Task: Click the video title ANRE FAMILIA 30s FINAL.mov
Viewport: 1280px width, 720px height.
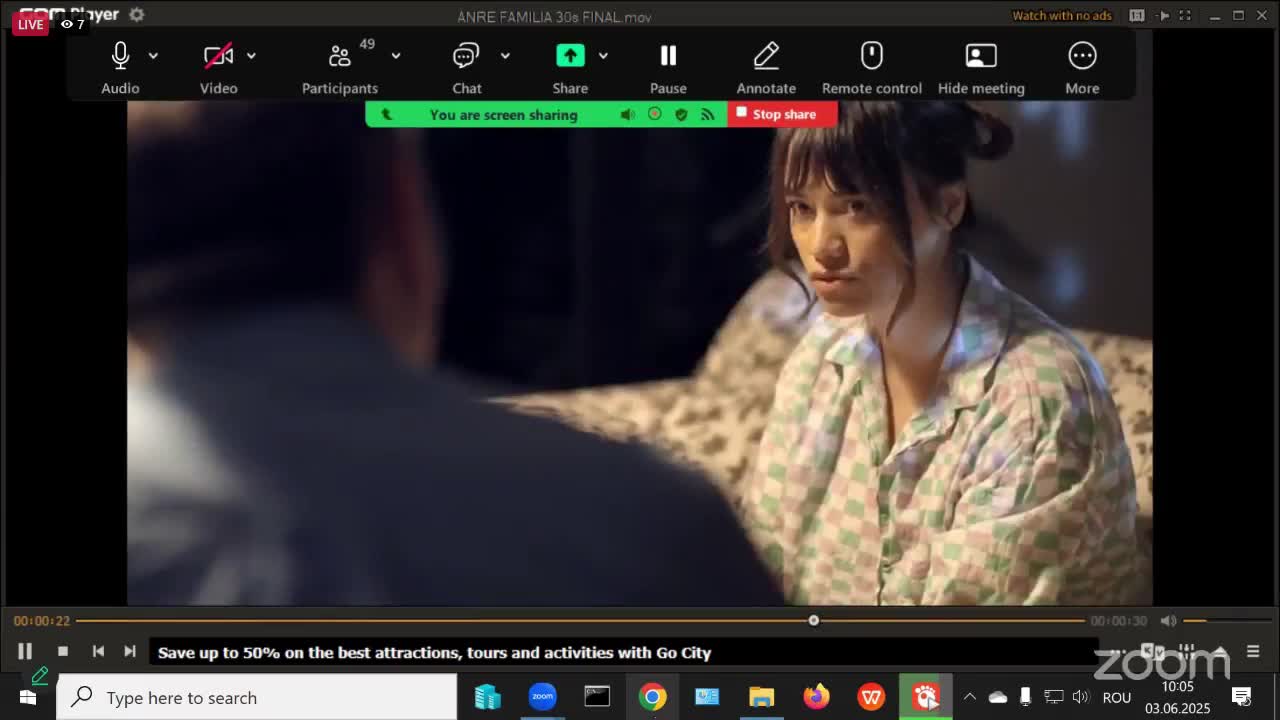Action: [554, 16]
